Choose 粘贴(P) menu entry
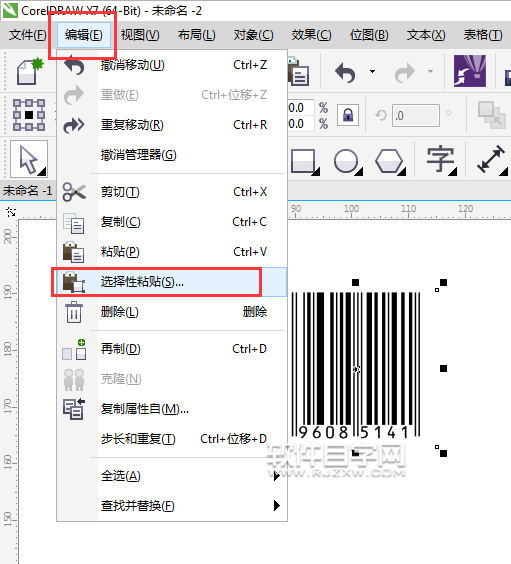Screen dimensions: 511x564 [x=172, y=252]
